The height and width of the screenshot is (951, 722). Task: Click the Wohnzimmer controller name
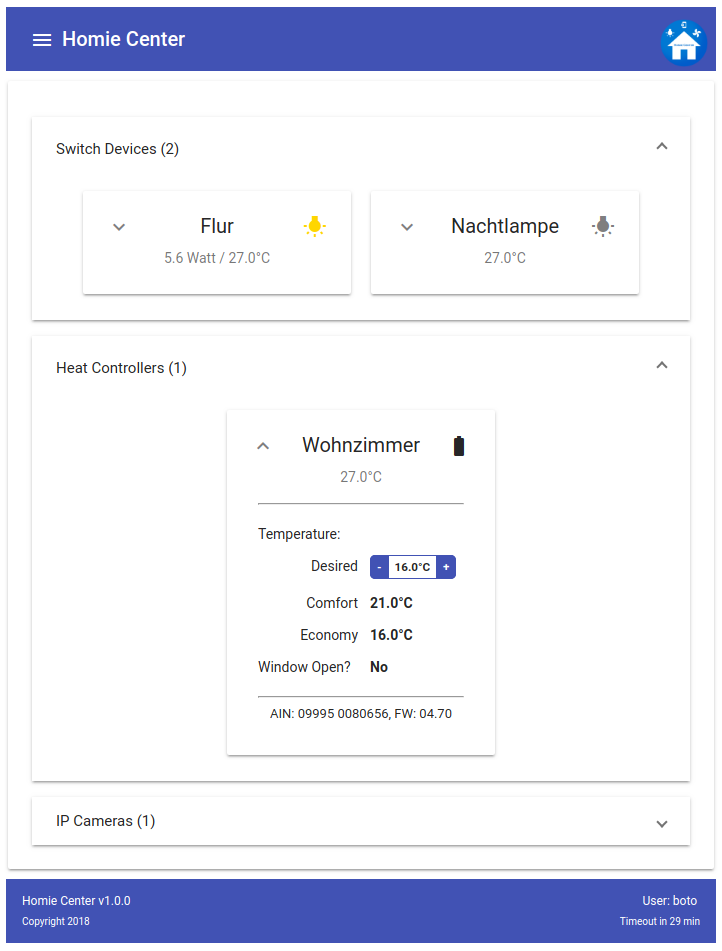pyautogui.click(x=361, y=445)
